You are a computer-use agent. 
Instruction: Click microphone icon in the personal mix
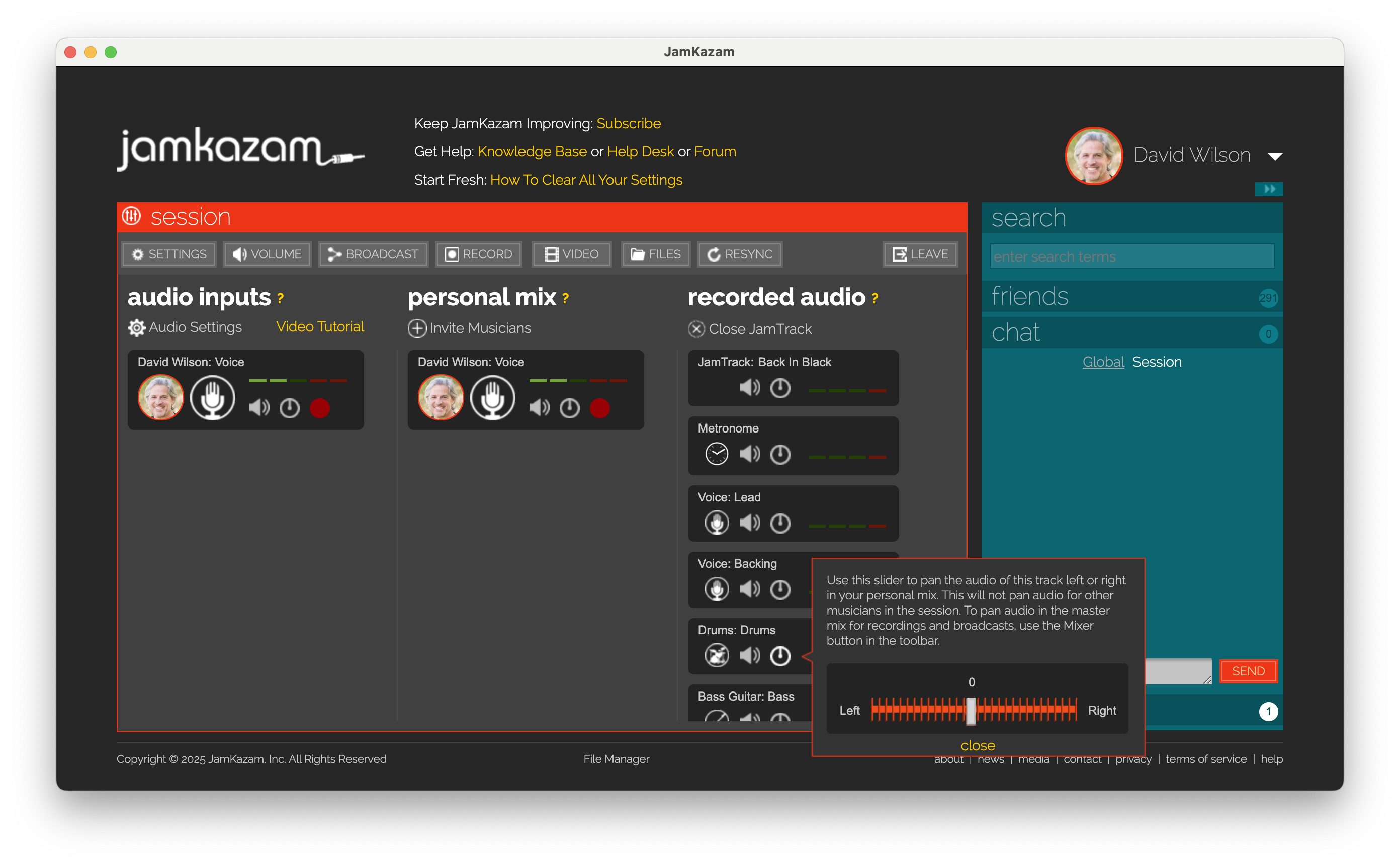click(492, 398)
